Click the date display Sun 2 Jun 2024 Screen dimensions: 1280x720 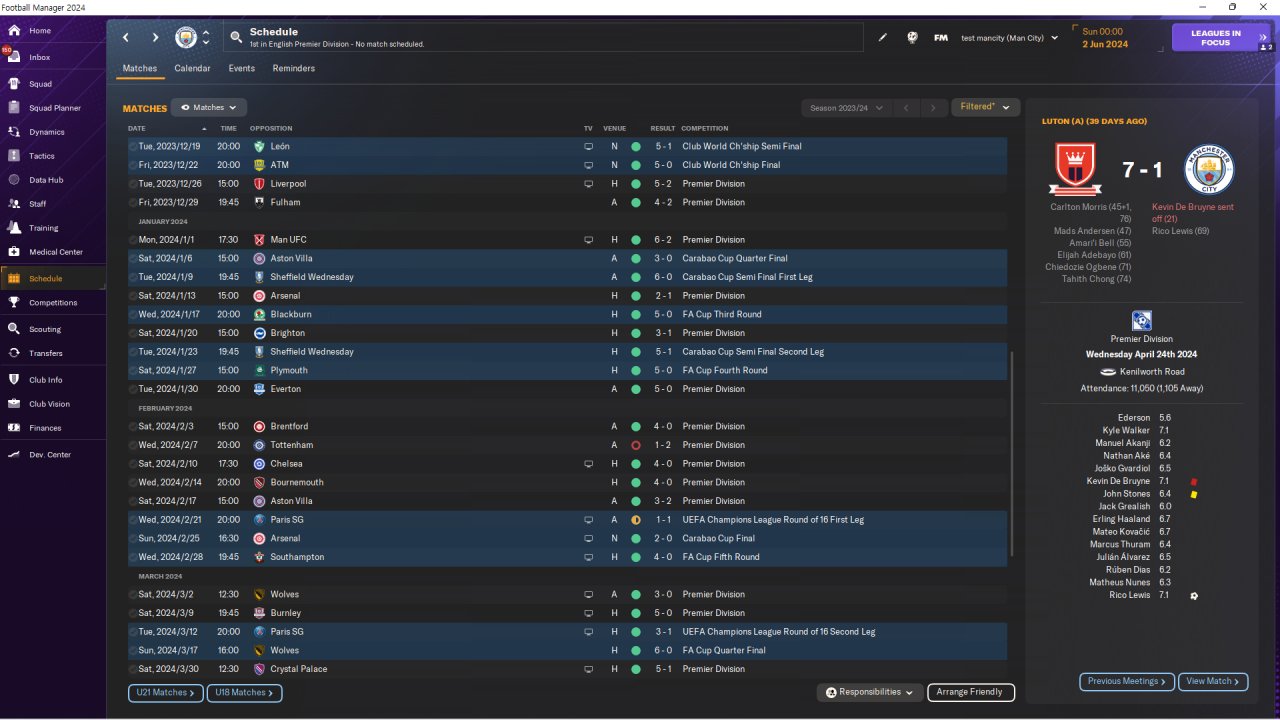tap(1104, 38)
